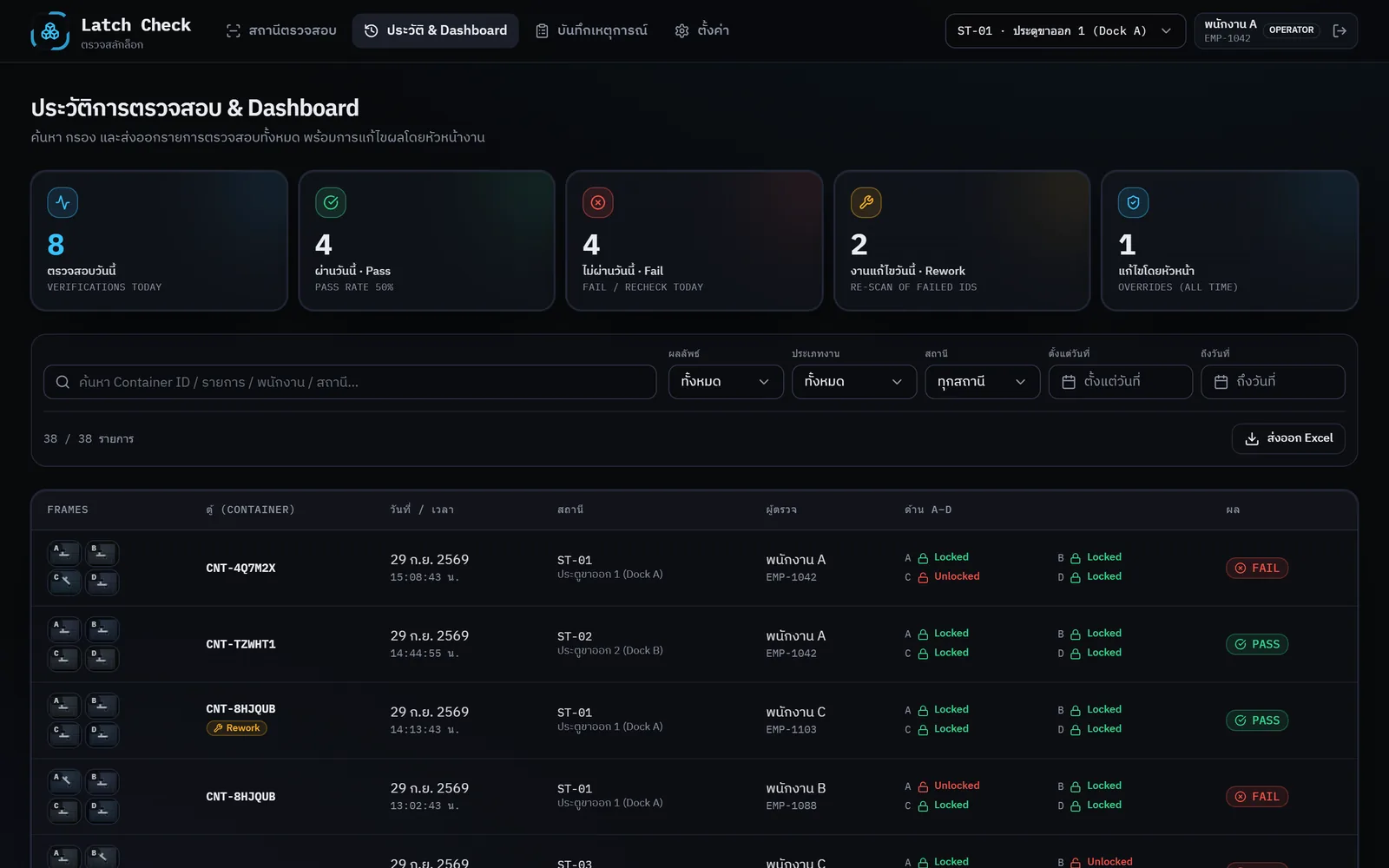
Task: Click the Latch Check logo icon
Action: point(50,31)
